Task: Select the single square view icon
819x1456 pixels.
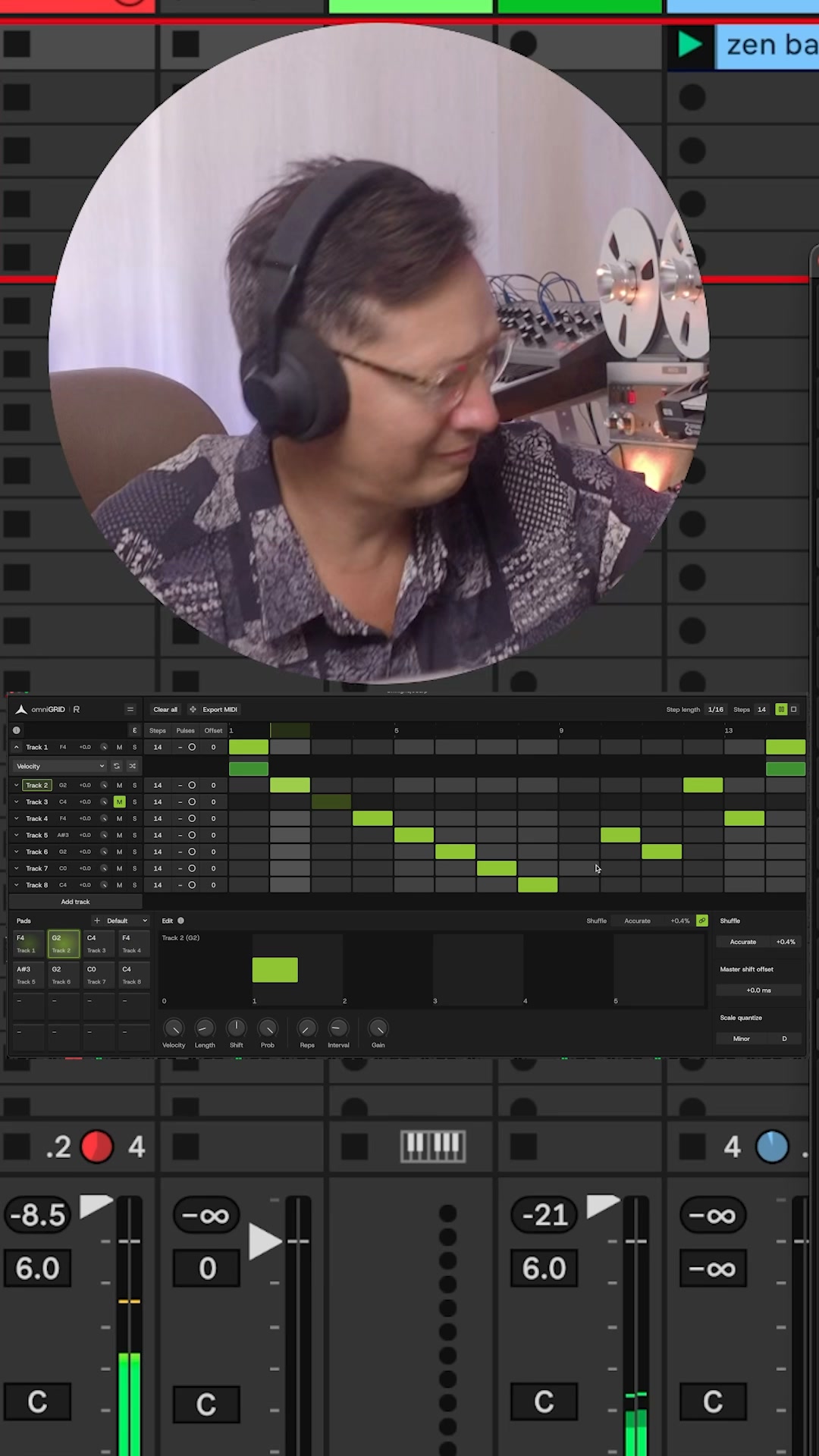Action: [x=794, y=710]
